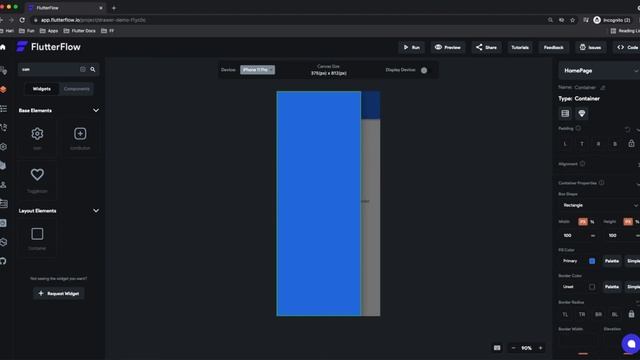Click the canvas fit-to-screen icon near zoom

point(497,348)
